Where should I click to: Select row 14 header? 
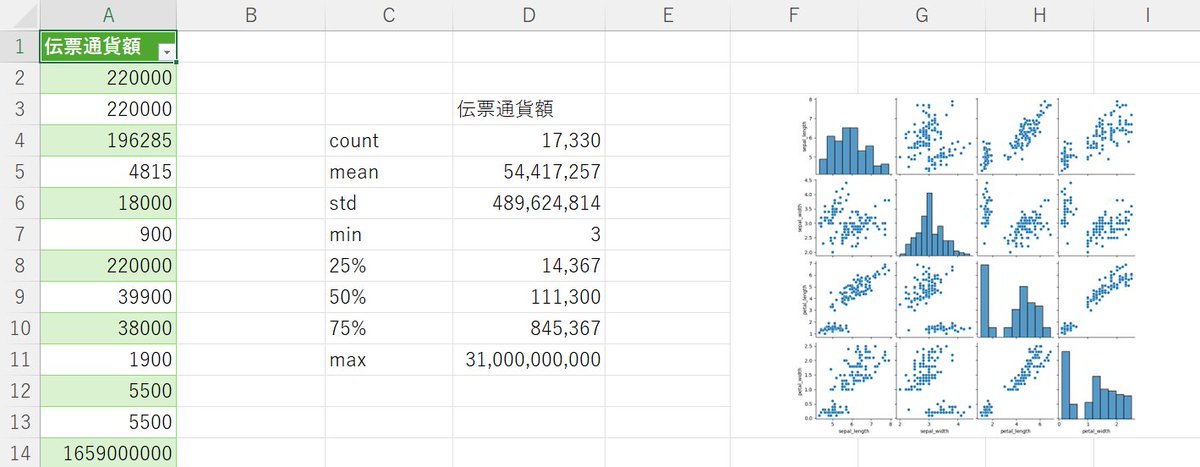click(x=20, y=452)
